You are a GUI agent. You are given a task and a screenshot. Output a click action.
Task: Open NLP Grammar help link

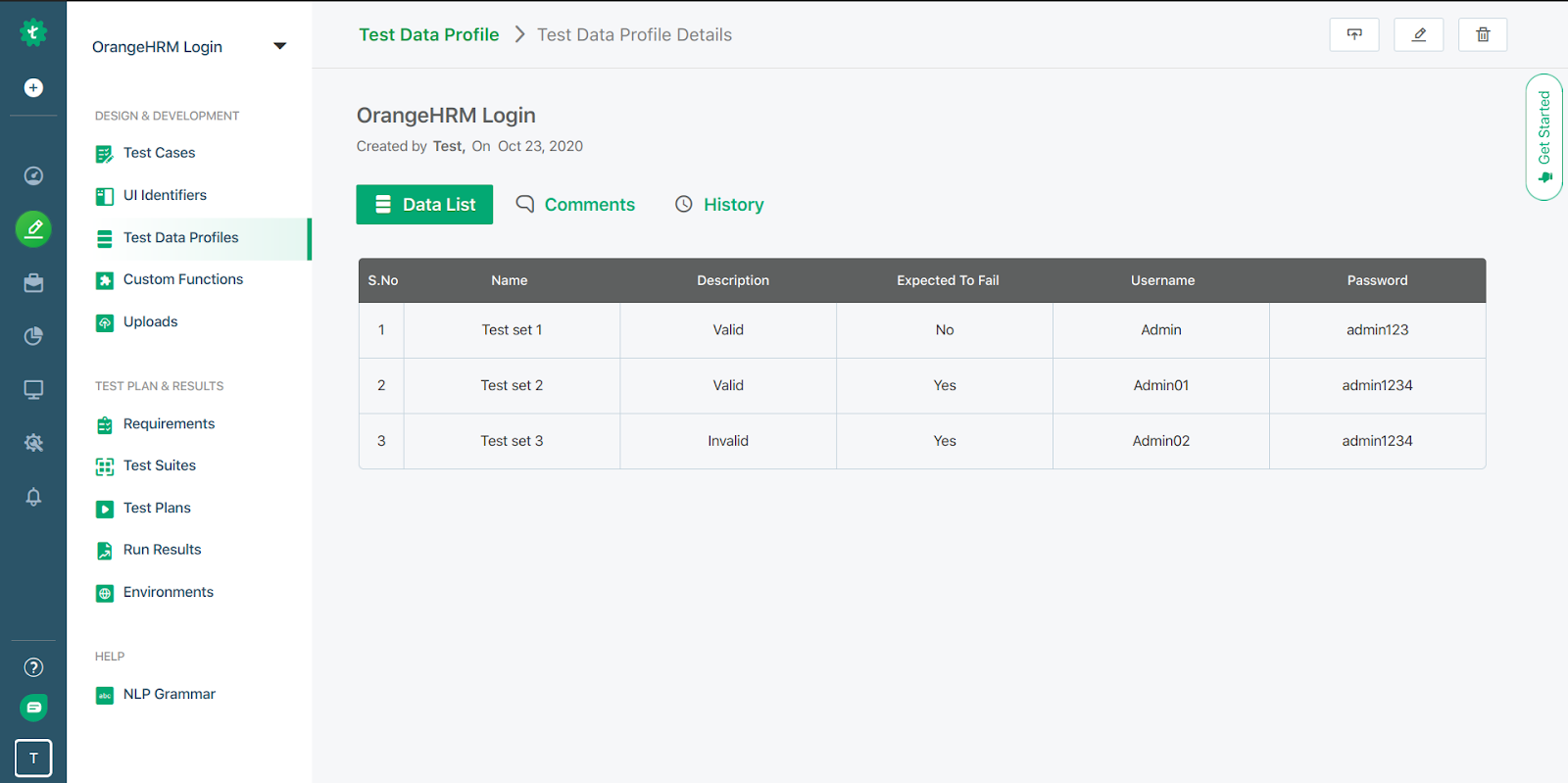169,694
